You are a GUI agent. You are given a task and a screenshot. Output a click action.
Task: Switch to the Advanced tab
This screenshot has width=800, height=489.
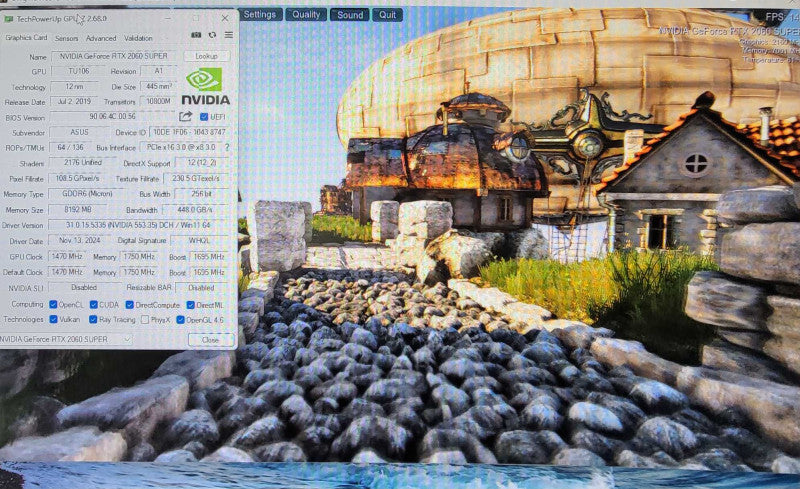pyautogui.click(x=101, y=38)
